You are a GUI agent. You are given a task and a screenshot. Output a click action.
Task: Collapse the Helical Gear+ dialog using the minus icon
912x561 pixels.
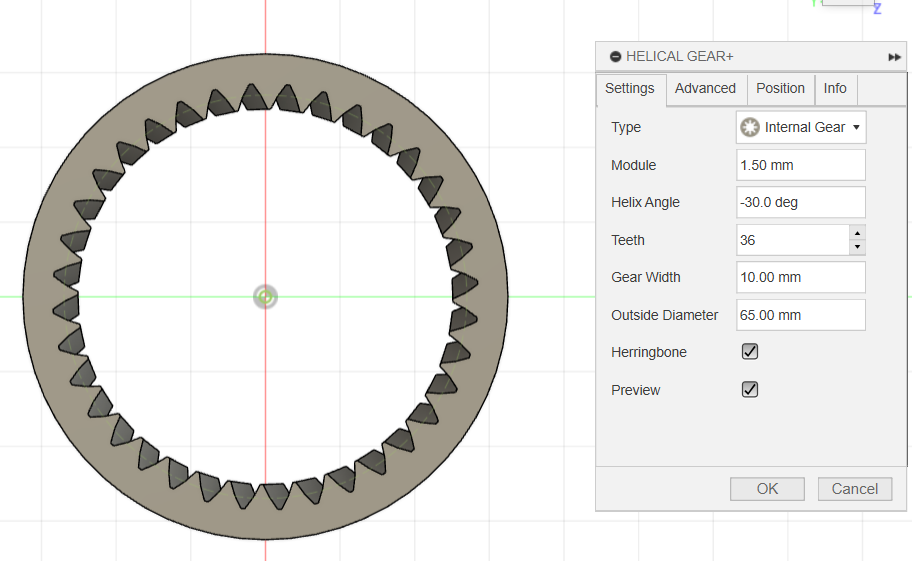(615, 57)
